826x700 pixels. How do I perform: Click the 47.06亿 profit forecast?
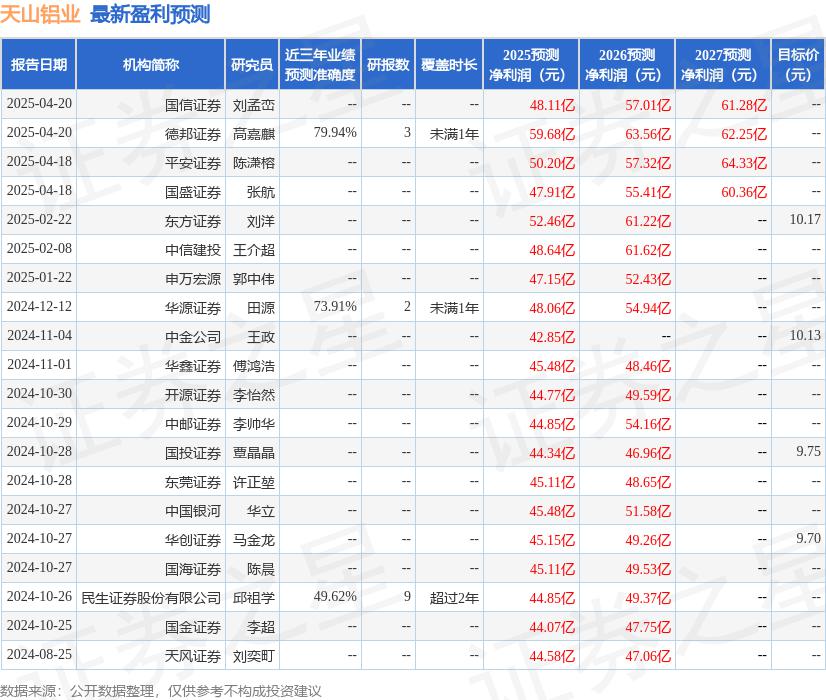648,656
